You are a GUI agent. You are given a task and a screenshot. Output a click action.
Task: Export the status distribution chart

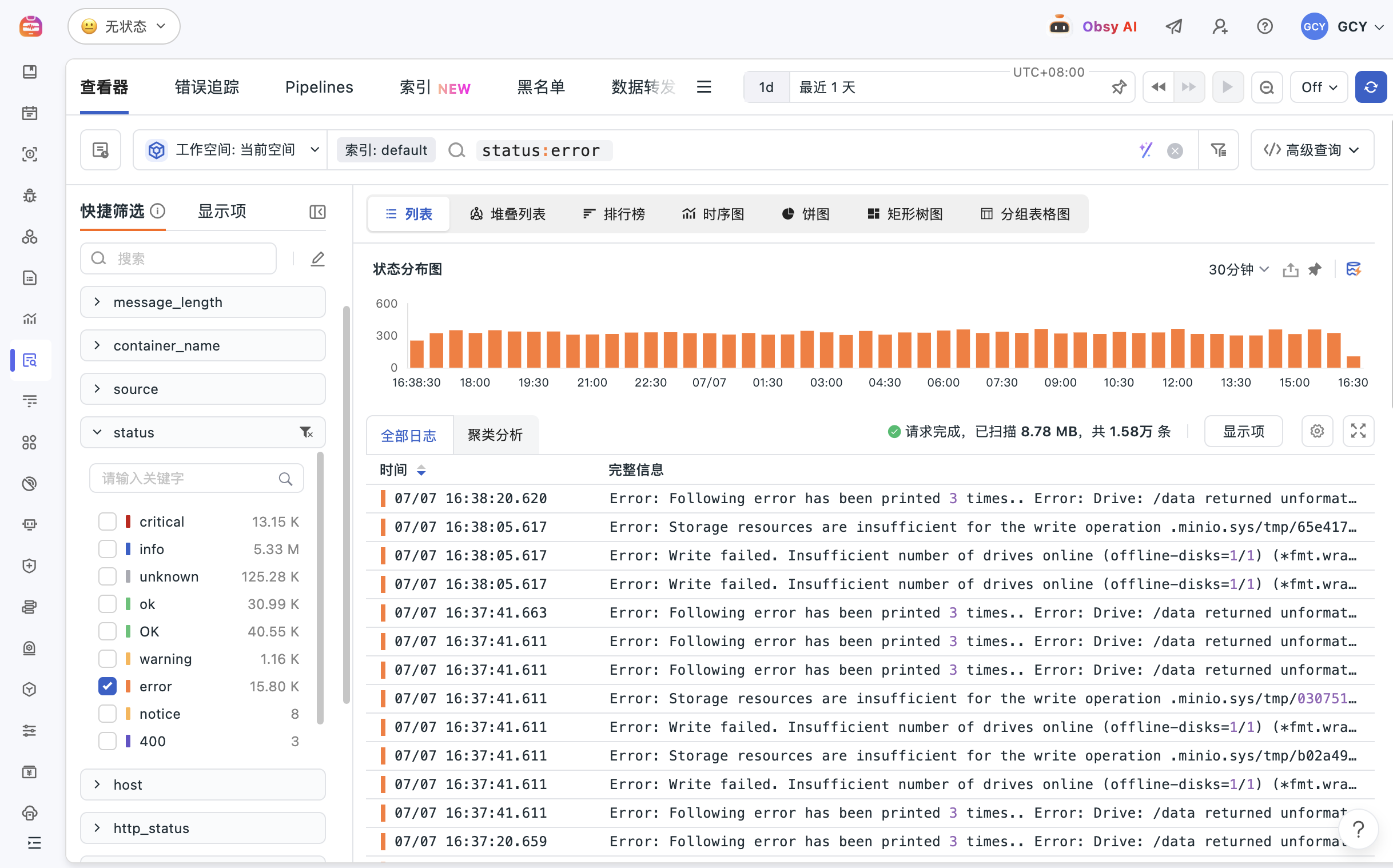[x=1290, y=269]
